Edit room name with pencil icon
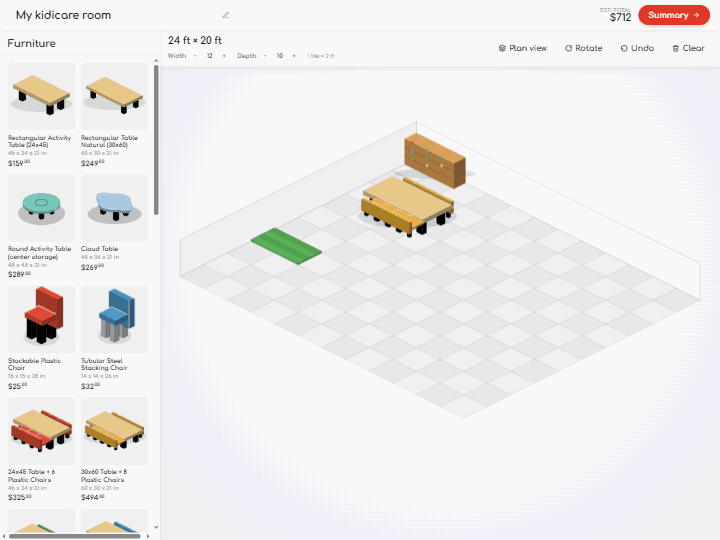Screen dimensions: 720x540 [x=225, y=15]
